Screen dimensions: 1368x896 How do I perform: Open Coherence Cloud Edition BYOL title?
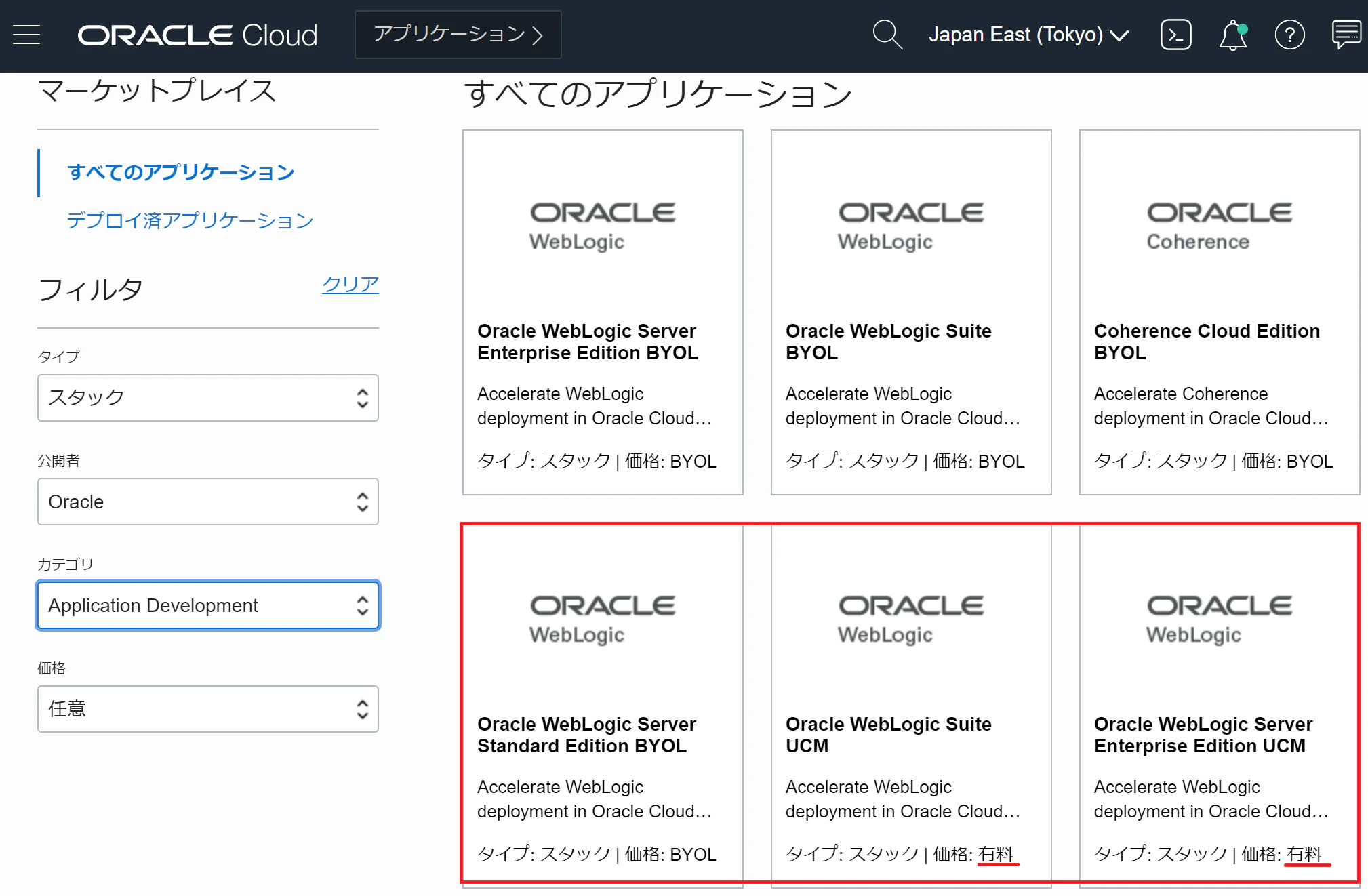(1207, 342)
